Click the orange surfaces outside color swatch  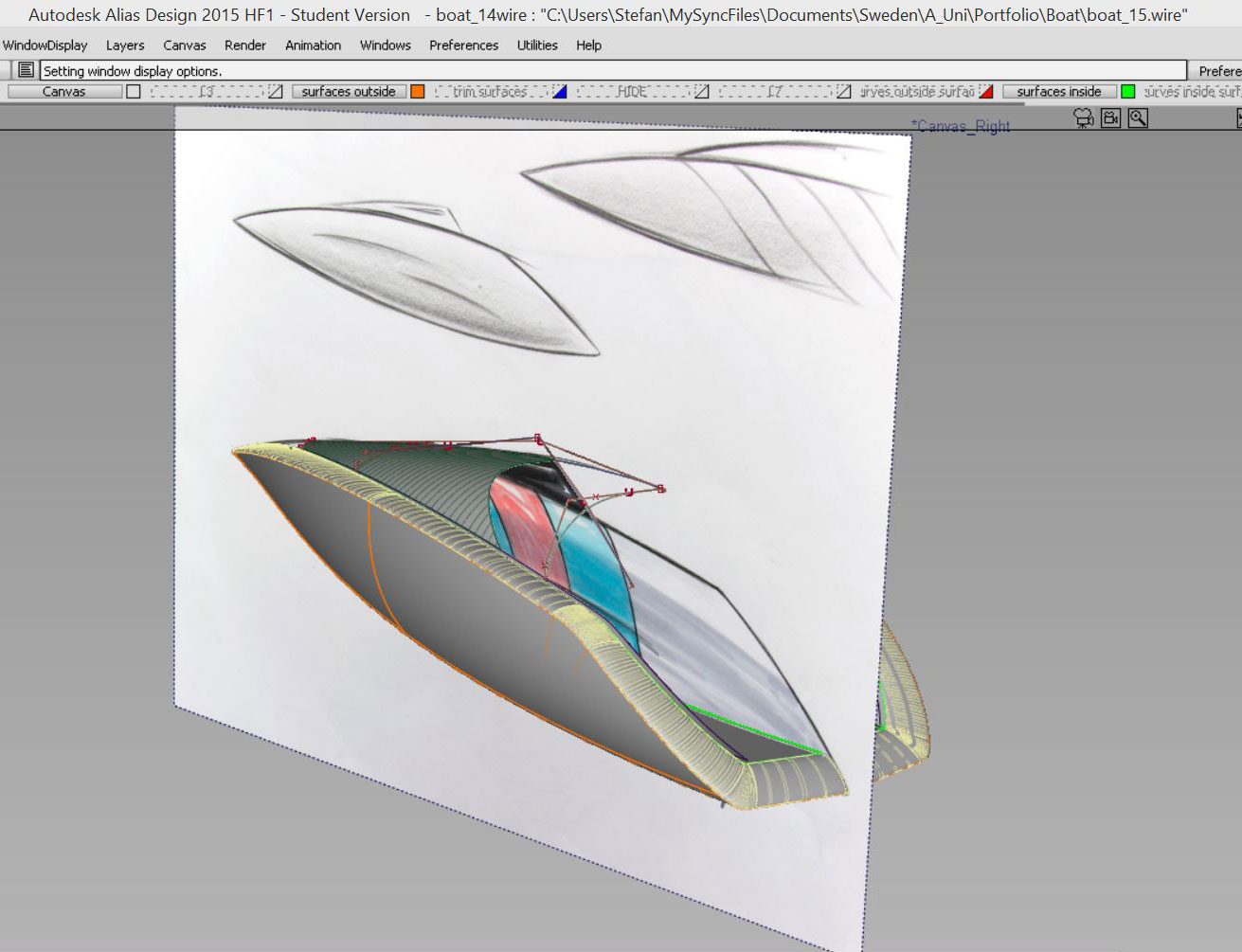[418, 92]
